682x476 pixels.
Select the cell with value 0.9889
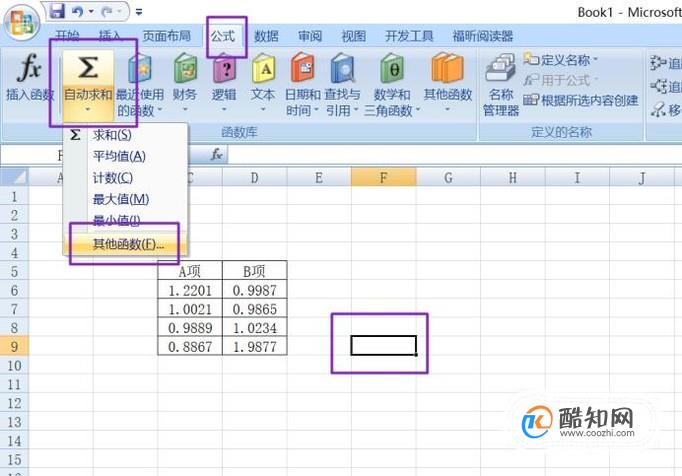pos(190,328)
